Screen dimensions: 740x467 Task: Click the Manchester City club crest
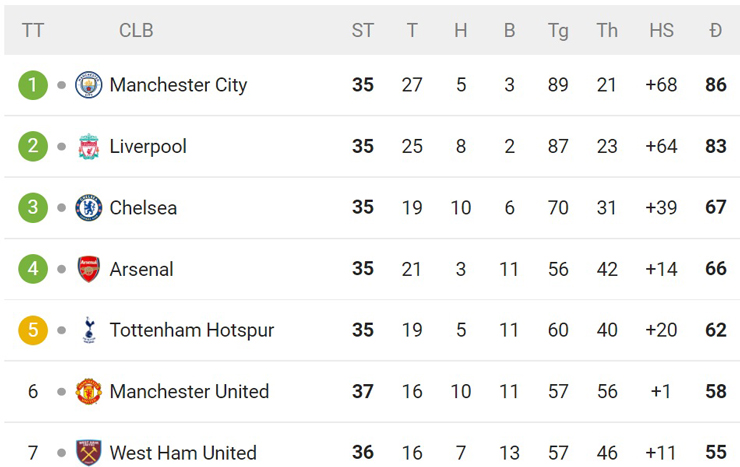(89, 85)
